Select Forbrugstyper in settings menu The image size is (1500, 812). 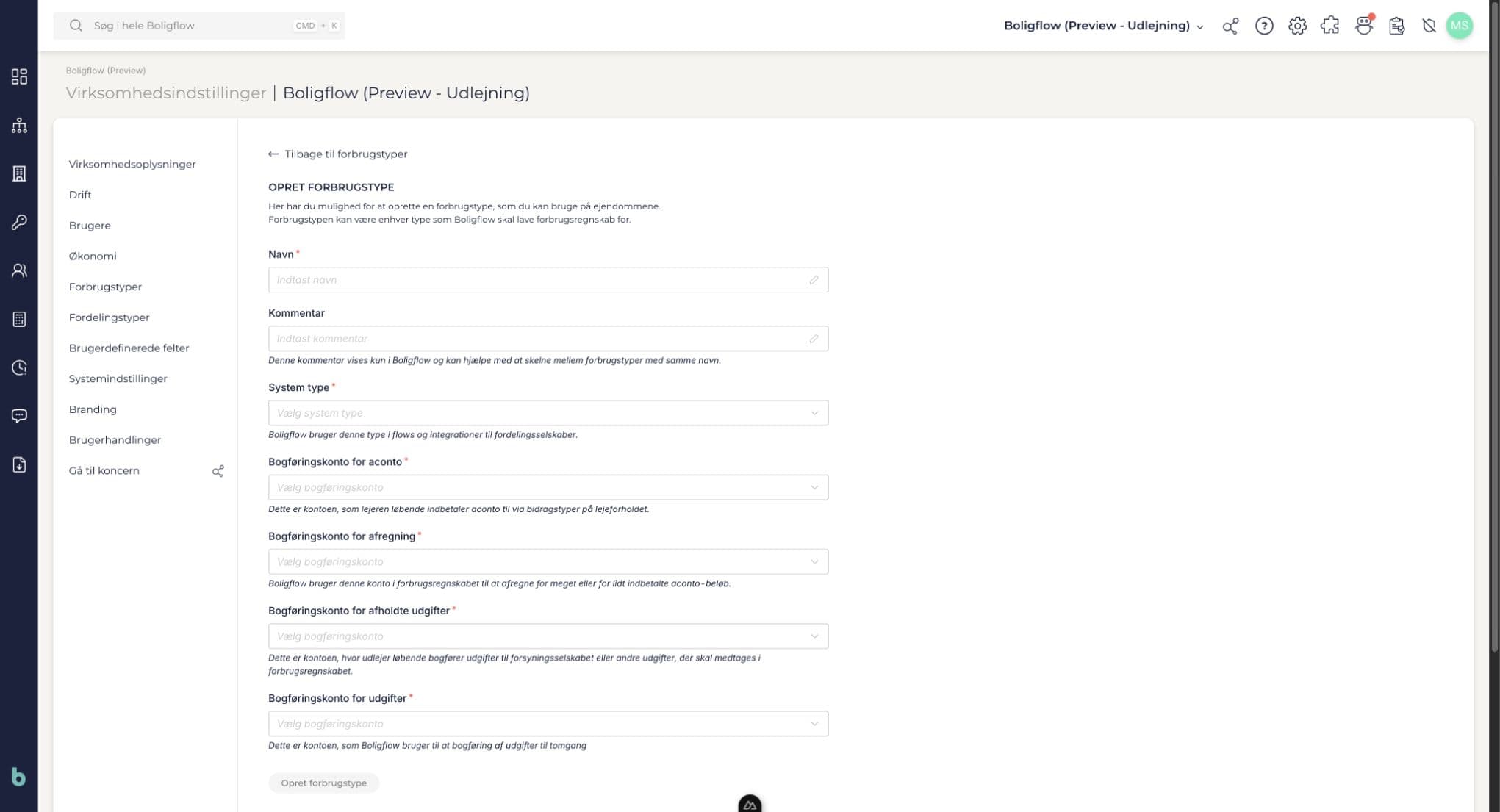pos(105,287)
